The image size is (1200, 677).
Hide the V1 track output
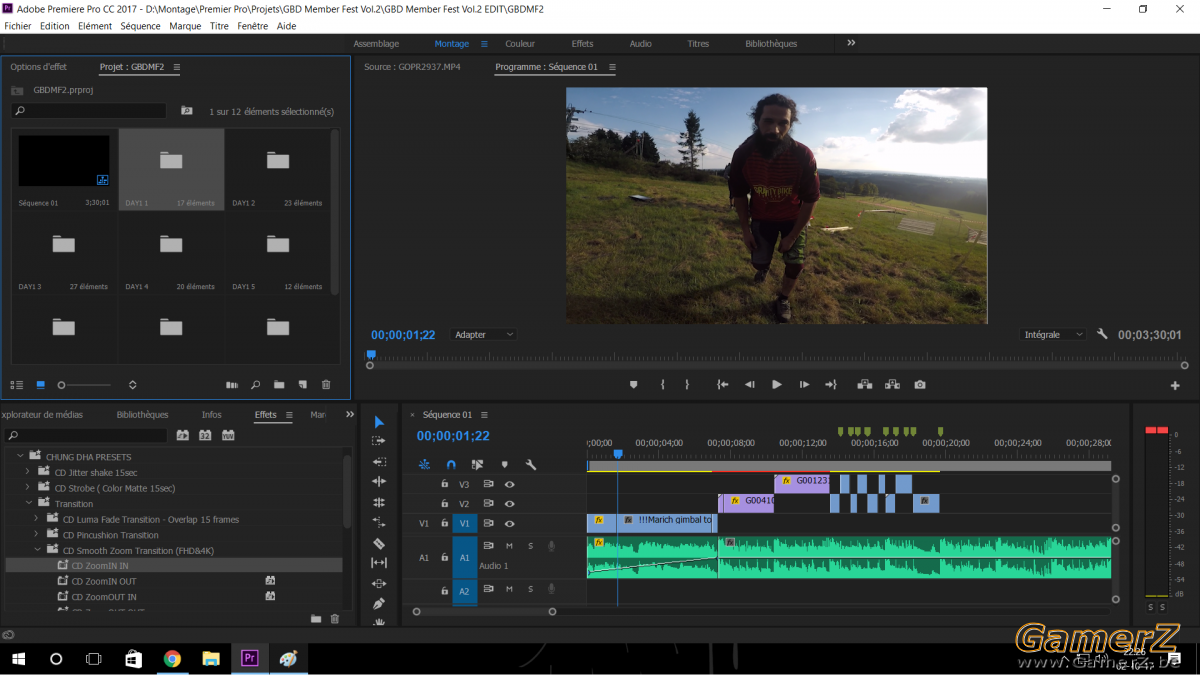pos(509,524)
